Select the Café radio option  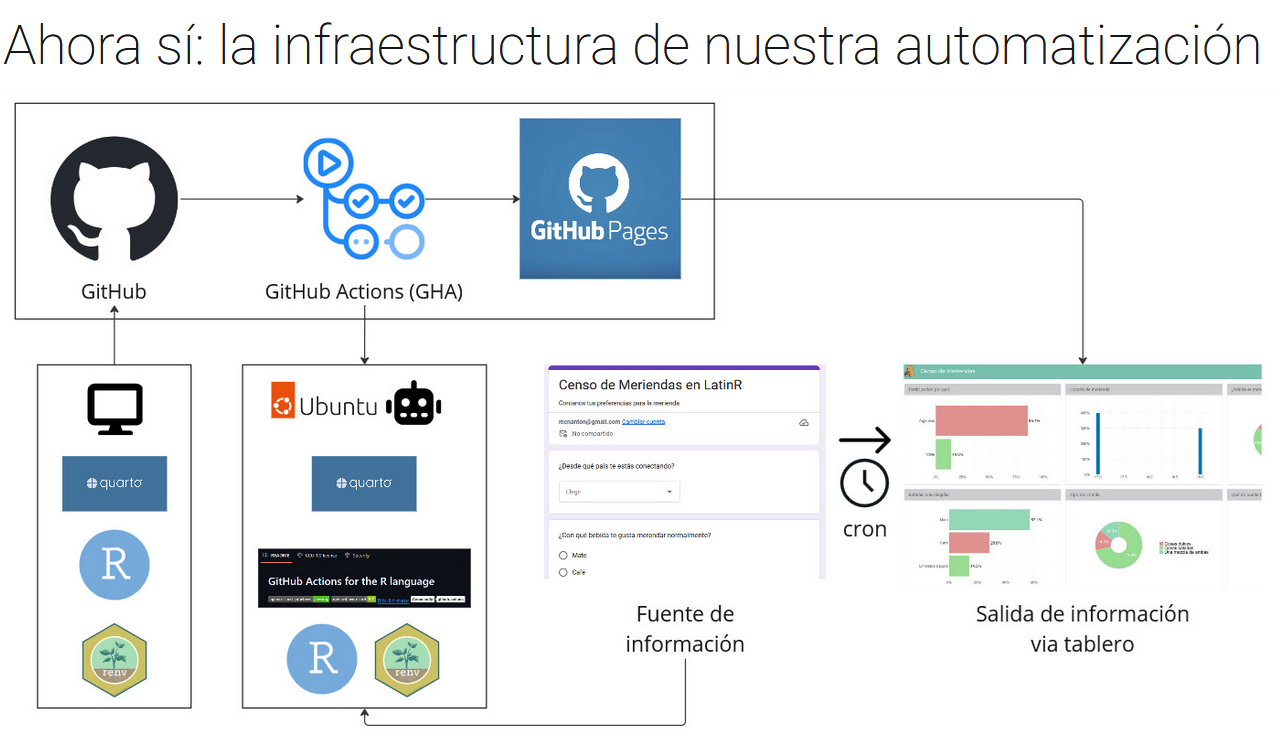click(x=564, y=572)
